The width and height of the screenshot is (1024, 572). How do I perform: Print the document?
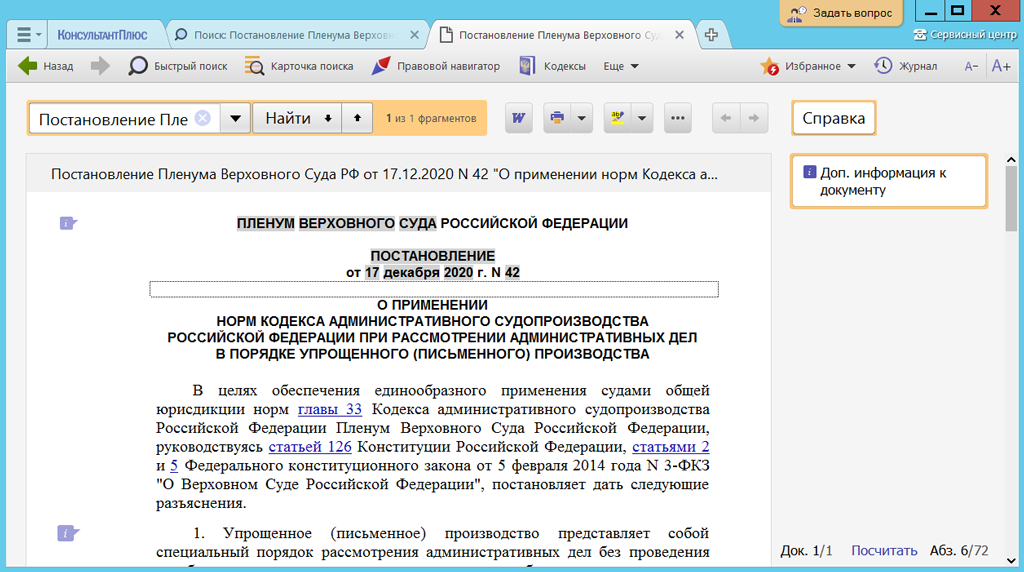557,118
